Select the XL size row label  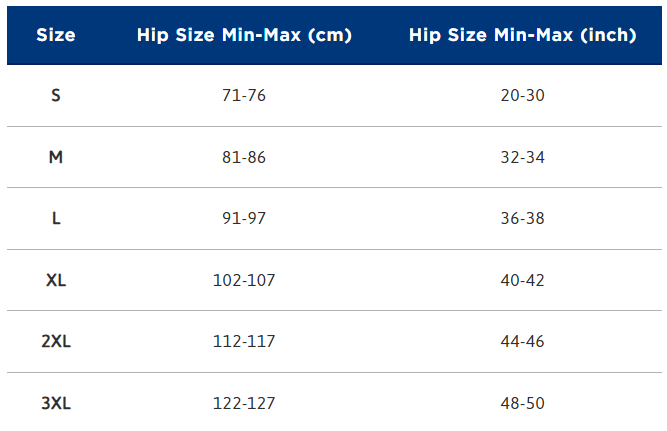(x=56, y=280)
